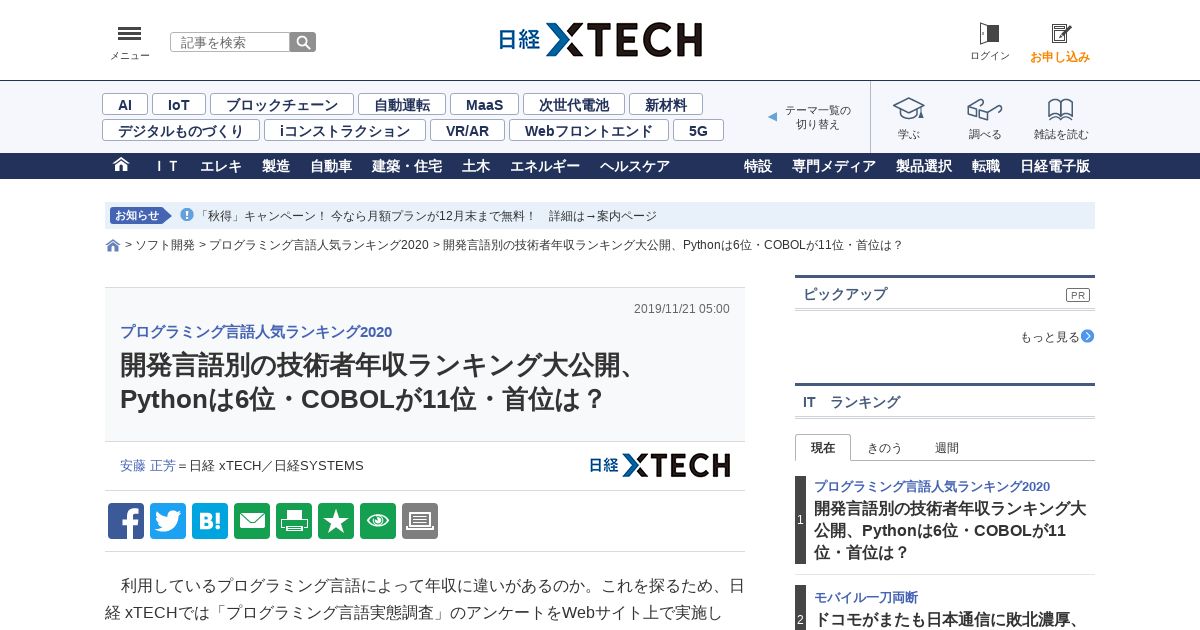Click the 新材料 theme tag
Screen dimensions: 1200x630
coord(666,104)
